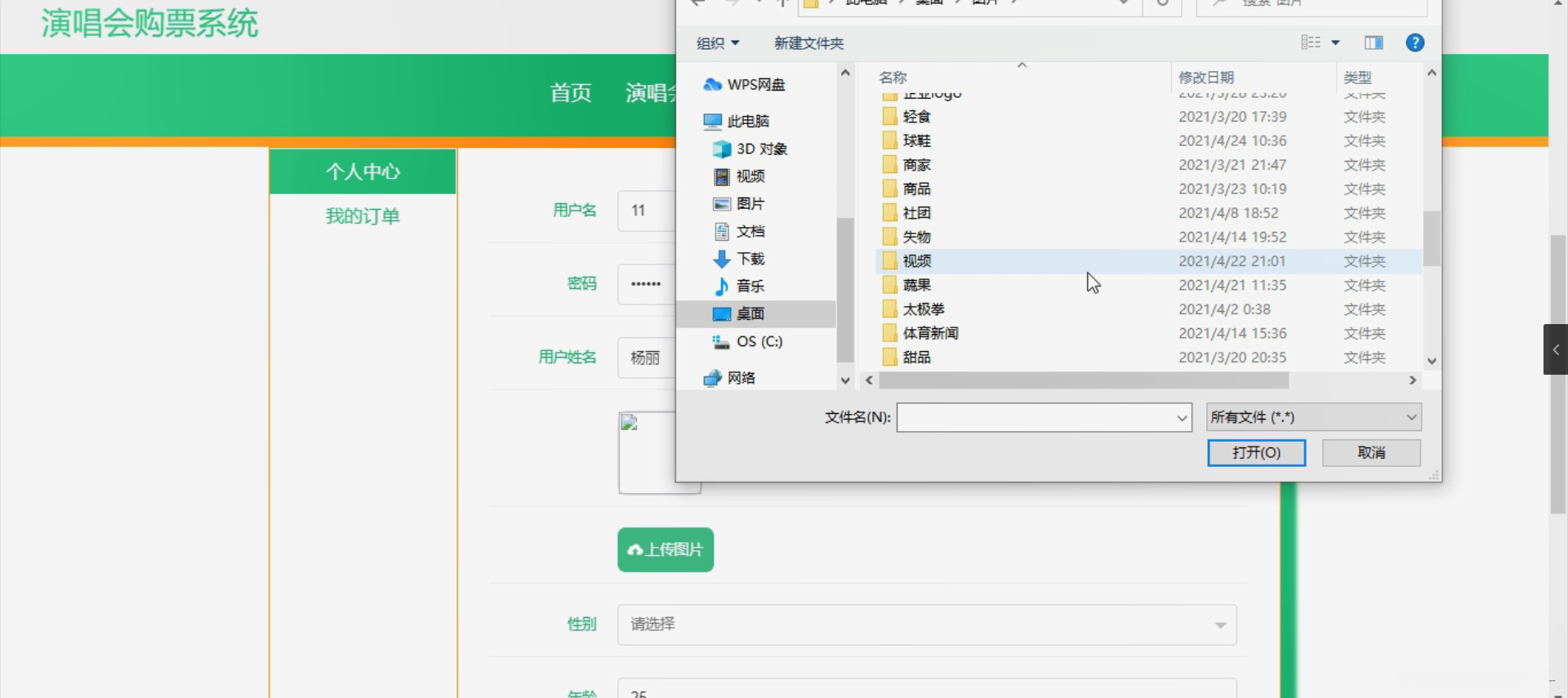Toggle the preview pane icon
The image size is (1568, 698).
point(1374,43)
